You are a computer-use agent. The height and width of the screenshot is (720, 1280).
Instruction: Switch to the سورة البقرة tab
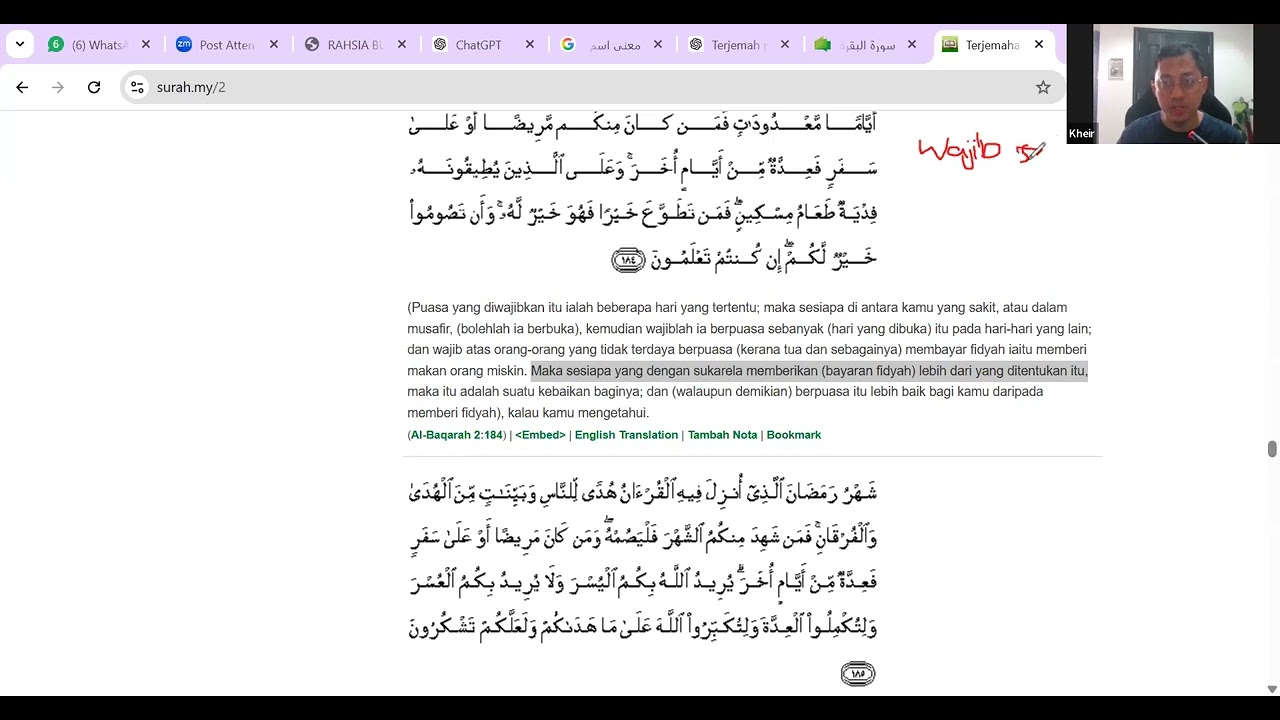(867, 45)
